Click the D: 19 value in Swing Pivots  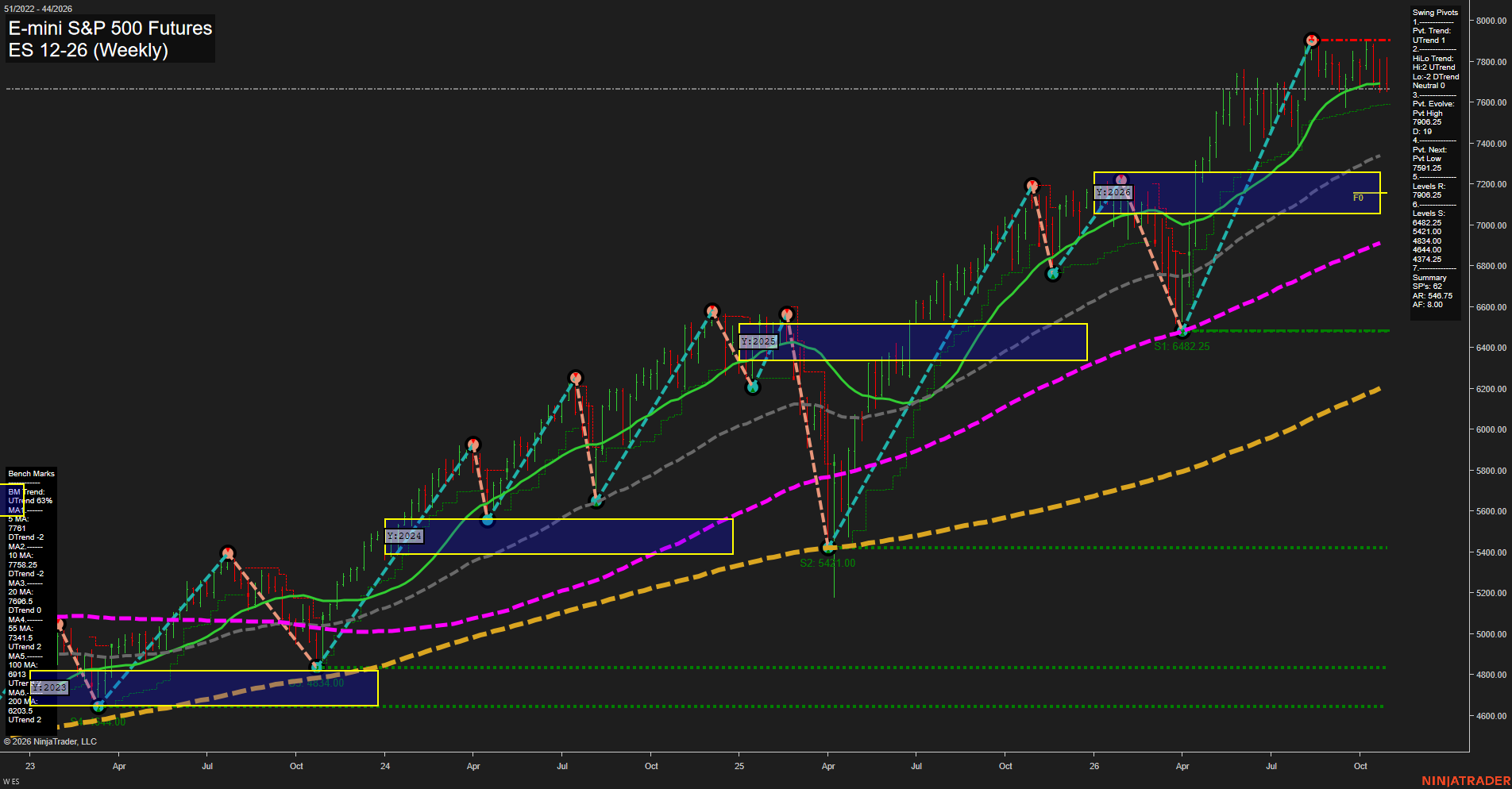(1422, 132)
